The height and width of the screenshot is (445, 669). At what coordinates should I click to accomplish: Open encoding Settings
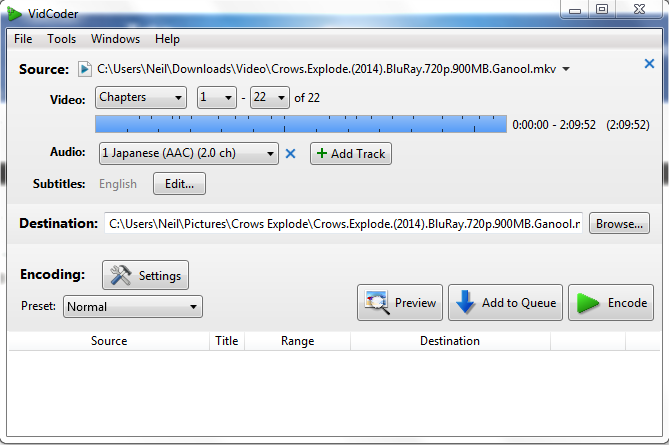click(x=145, y=275)
